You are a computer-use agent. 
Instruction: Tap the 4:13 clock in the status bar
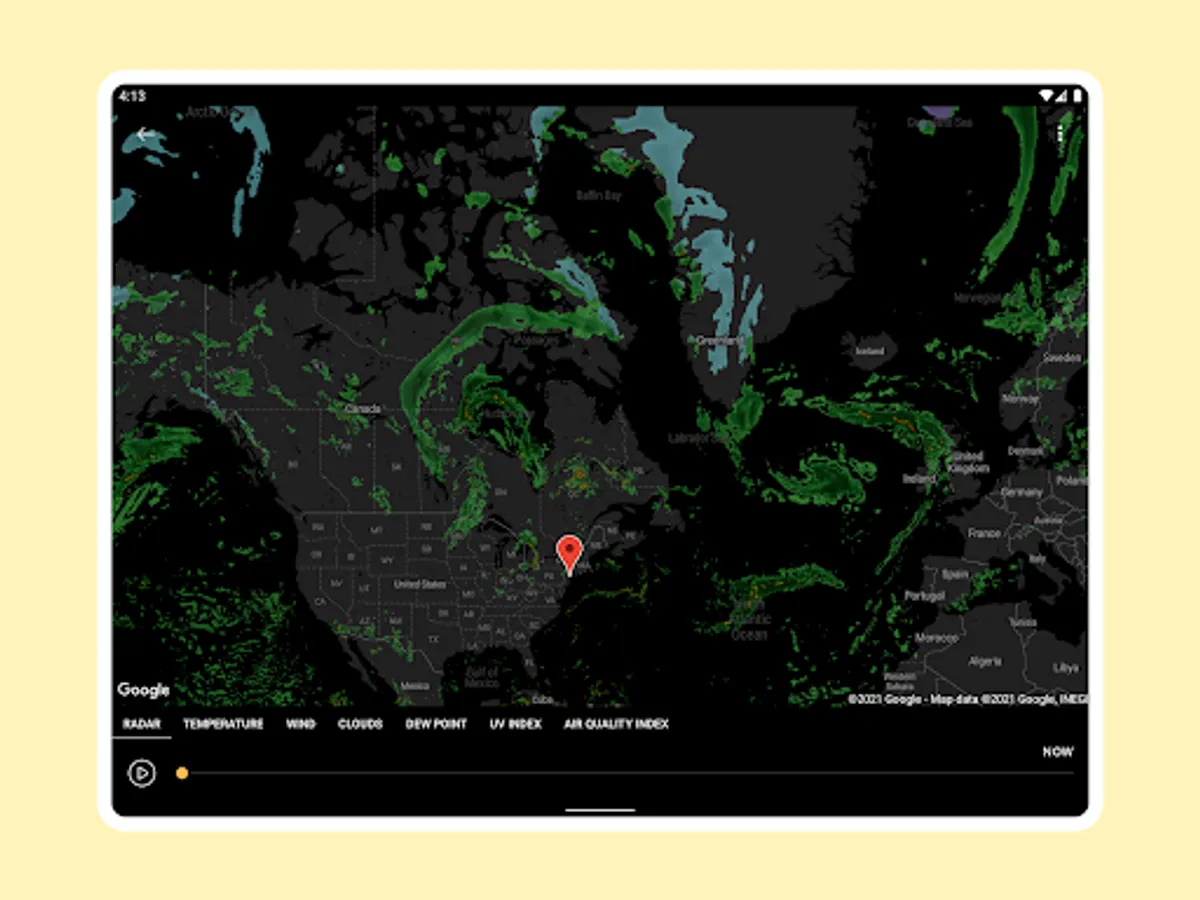(131, 95)
